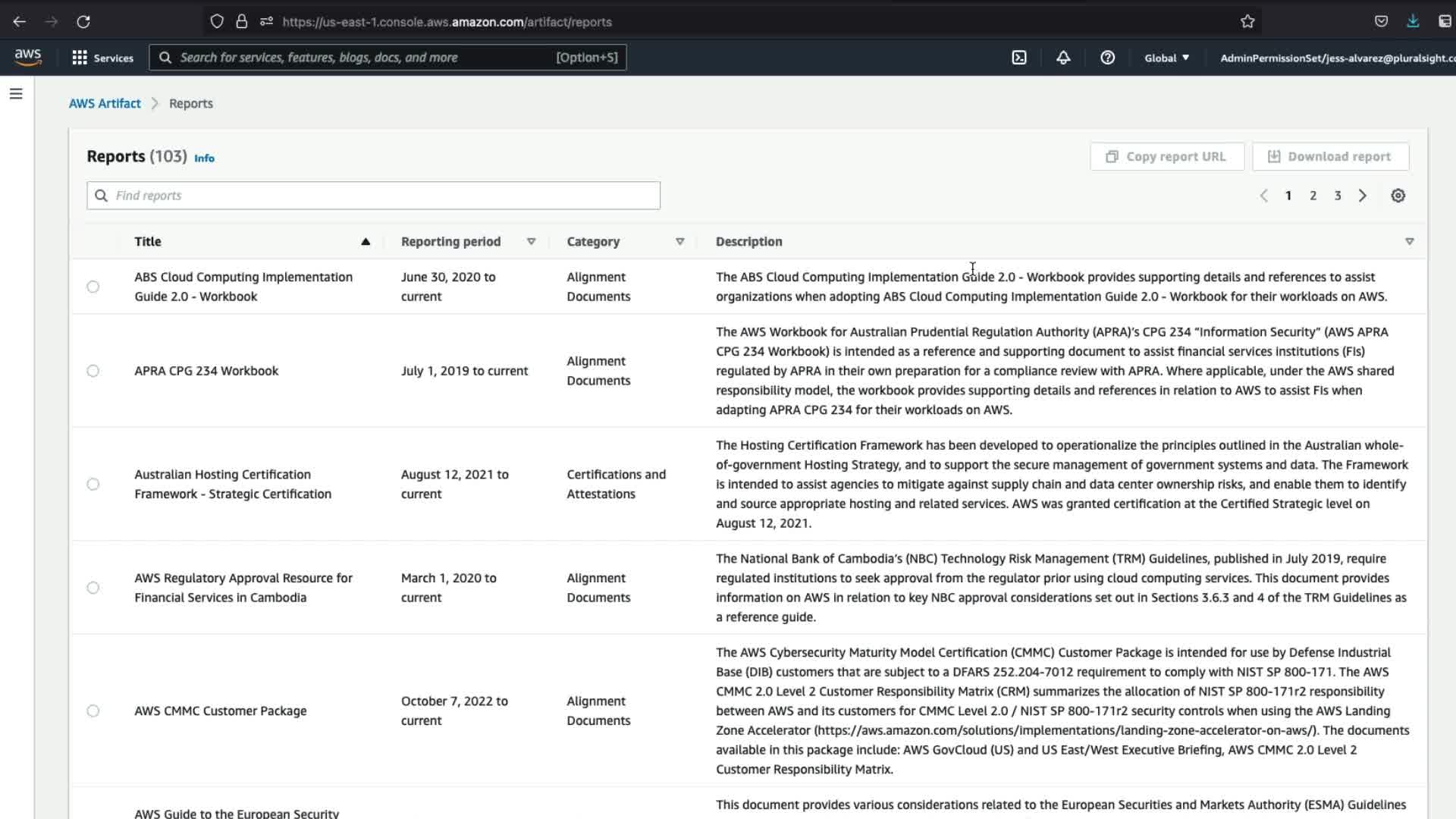
Task: Open the Services grid menu
Action: click(x=102, y=58)
